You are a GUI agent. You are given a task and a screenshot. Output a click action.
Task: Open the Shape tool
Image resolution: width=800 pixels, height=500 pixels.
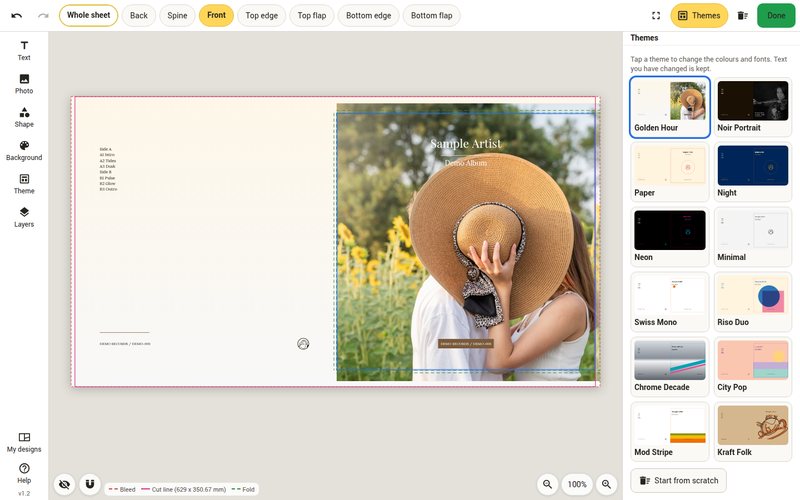pos(24,117)
